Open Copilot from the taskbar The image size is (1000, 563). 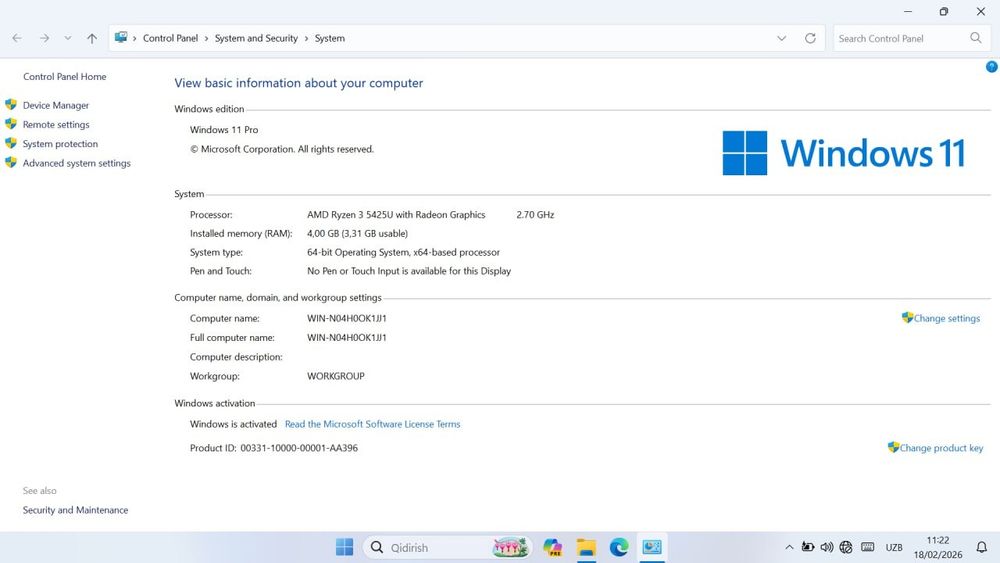(x=553, y=547)
